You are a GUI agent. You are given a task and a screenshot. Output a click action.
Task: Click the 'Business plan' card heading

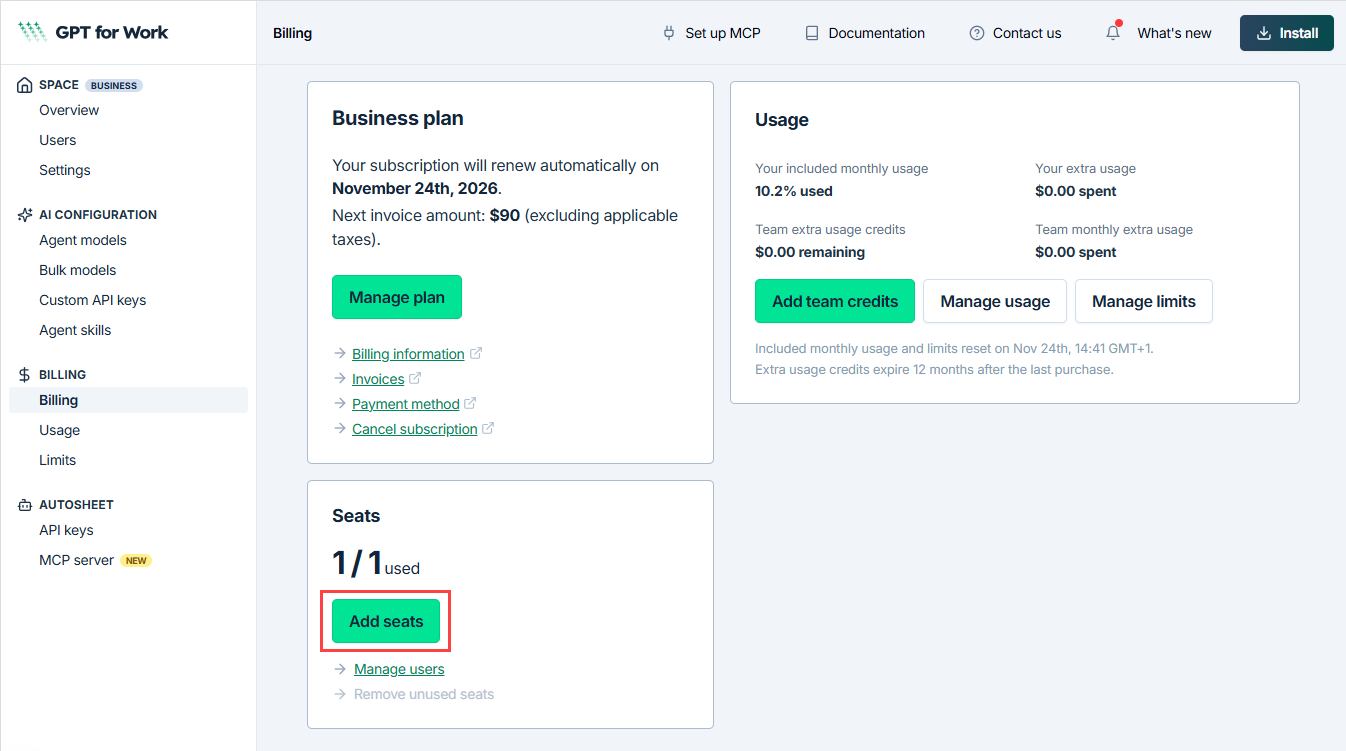coord(398,118)
